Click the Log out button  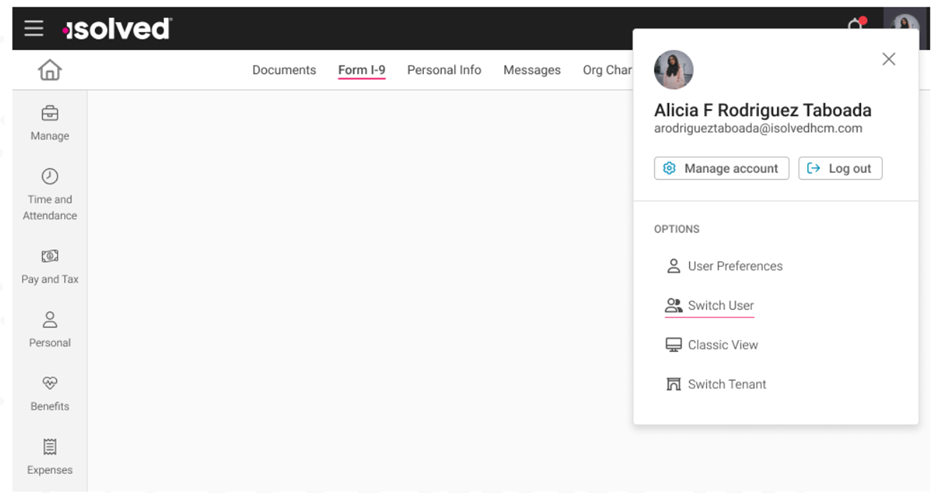coord(840,168)
